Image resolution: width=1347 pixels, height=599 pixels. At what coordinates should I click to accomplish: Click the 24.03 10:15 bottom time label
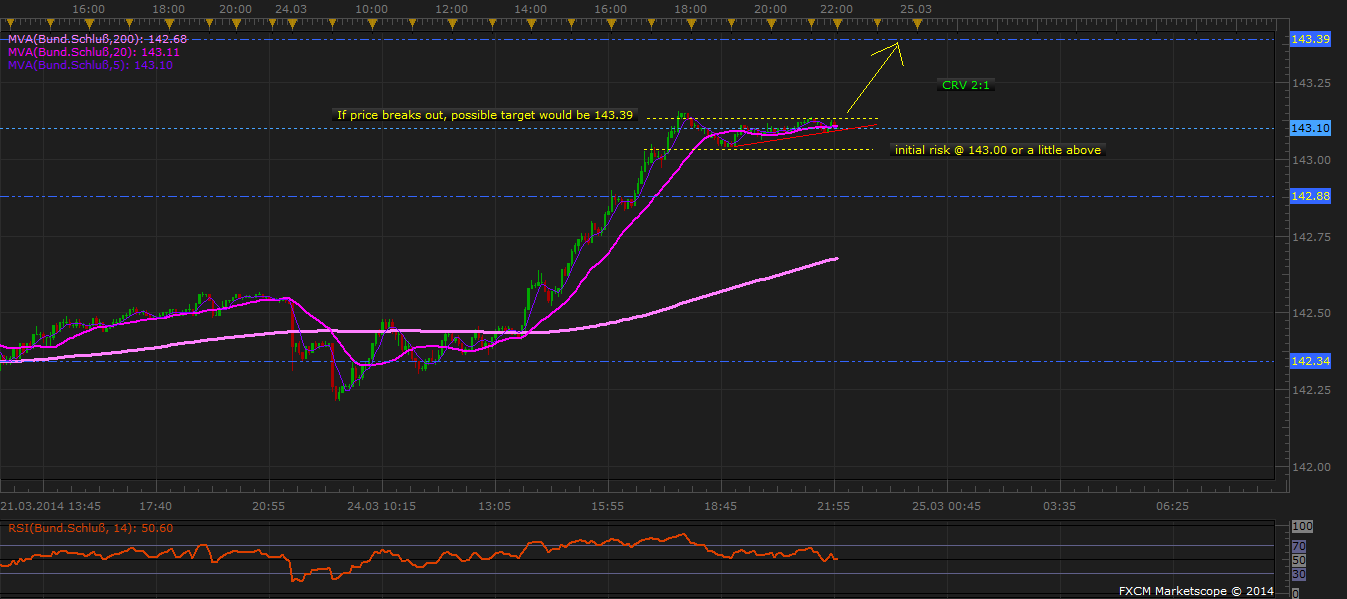381,506
